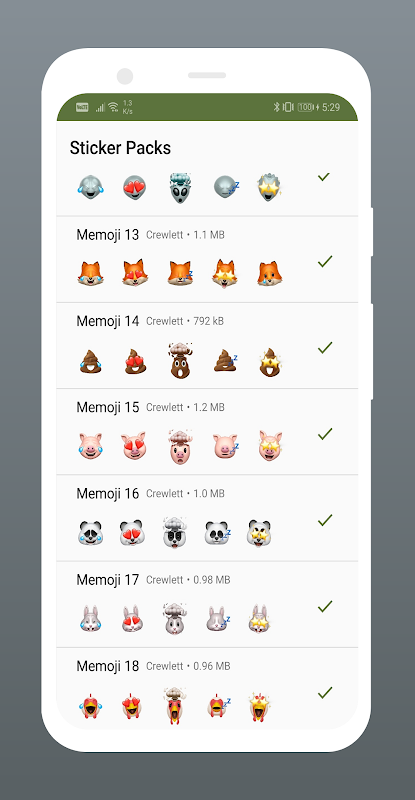Tap the Wi-Fi icon in the status bar
This screenshot has height=800, width=415.
click(113, 107)
